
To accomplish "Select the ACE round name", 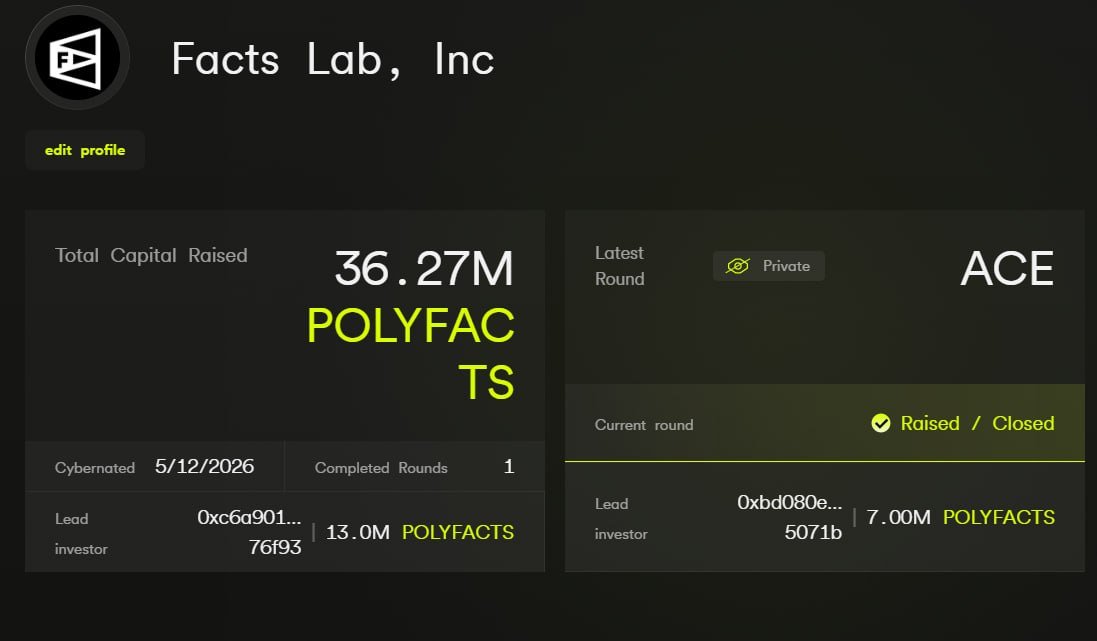I will point(1007,269).
